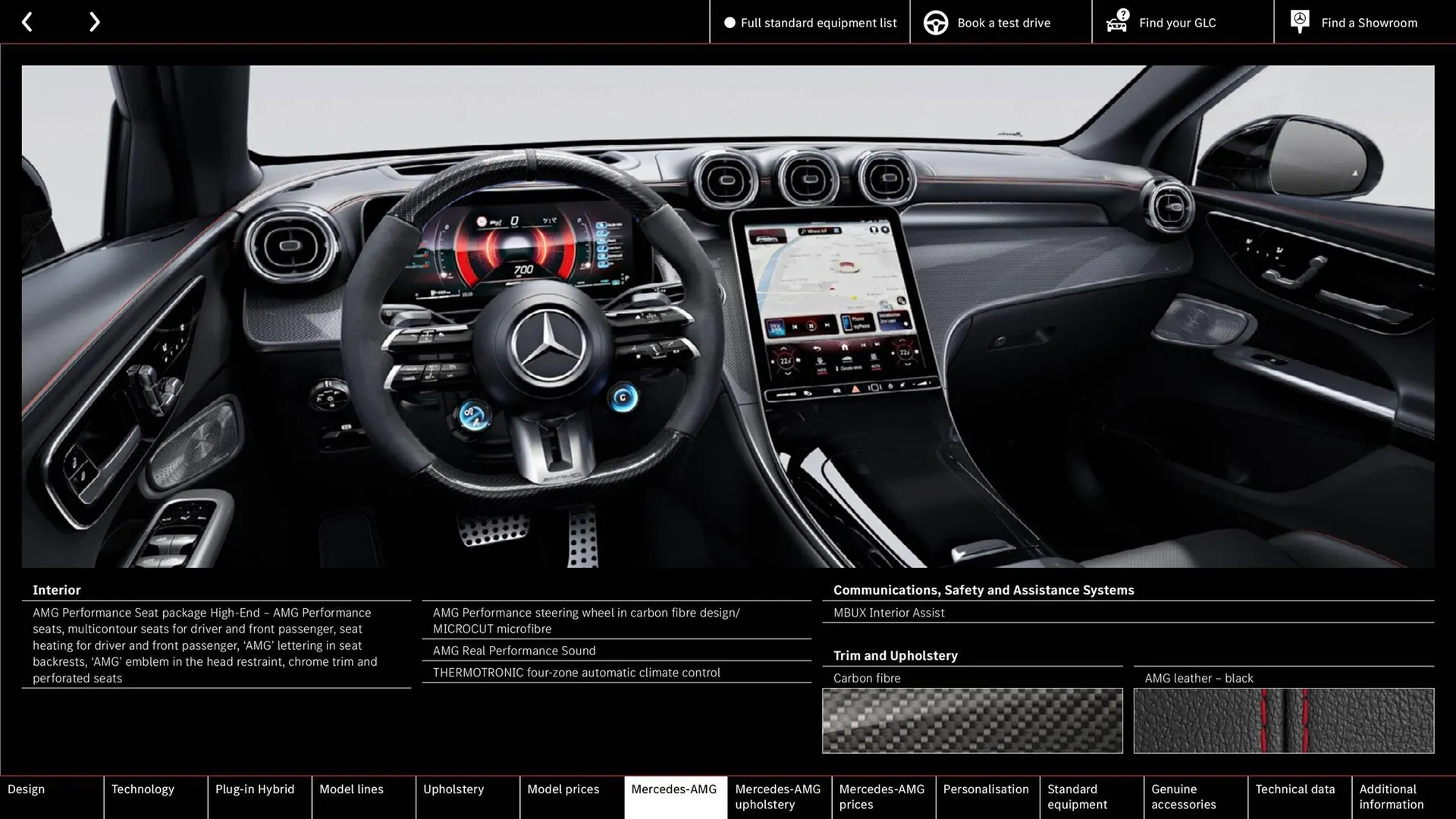Click the AMG leather black upholstery sample
The width and height of the screenshot is (1456, 819).
pos(1284,720)
